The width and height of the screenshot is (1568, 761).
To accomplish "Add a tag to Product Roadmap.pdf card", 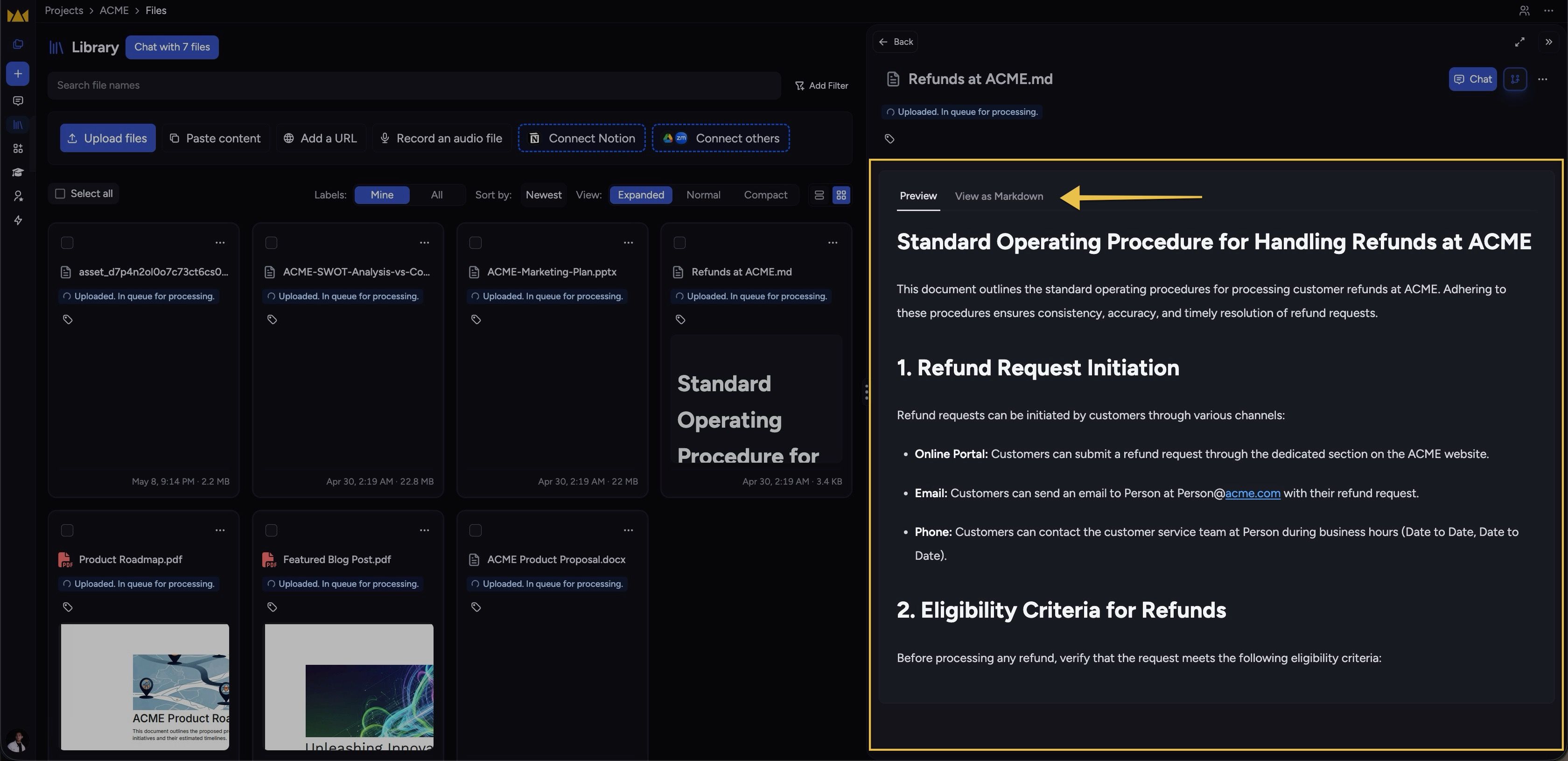I will point(68,607).
